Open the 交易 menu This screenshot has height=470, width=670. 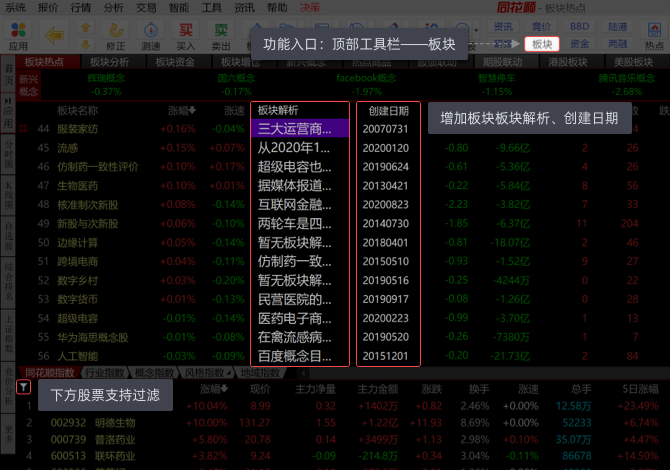(146, 8)
